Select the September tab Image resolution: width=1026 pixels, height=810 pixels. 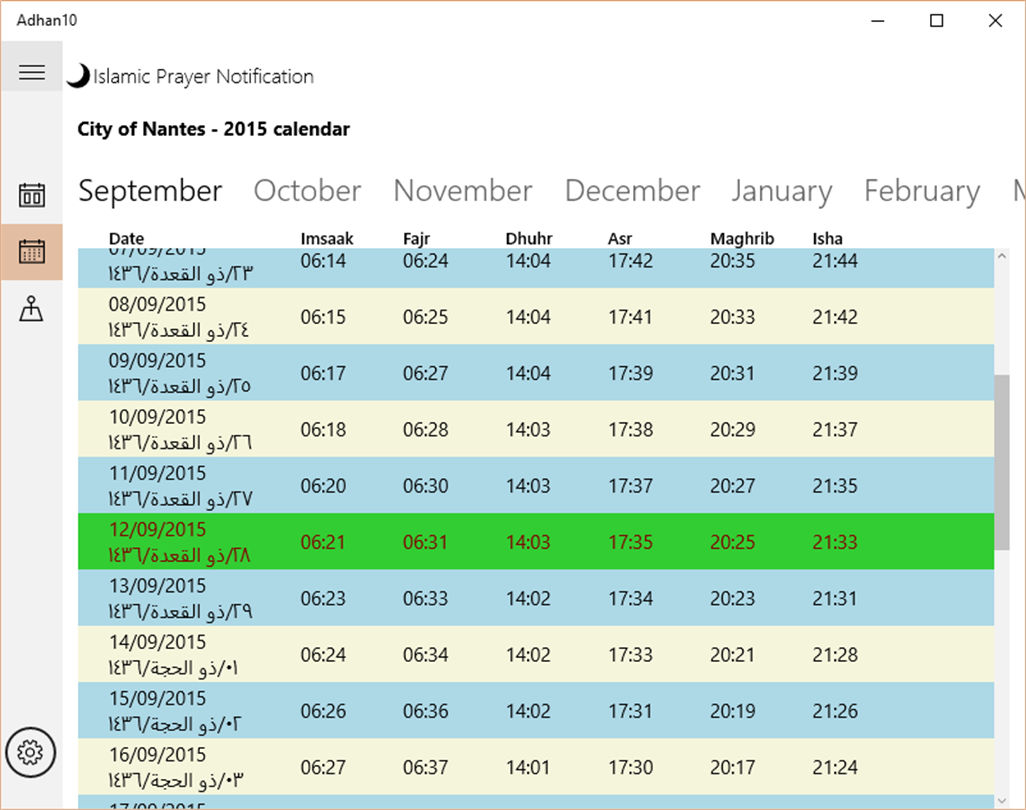[x=150, y=191]
